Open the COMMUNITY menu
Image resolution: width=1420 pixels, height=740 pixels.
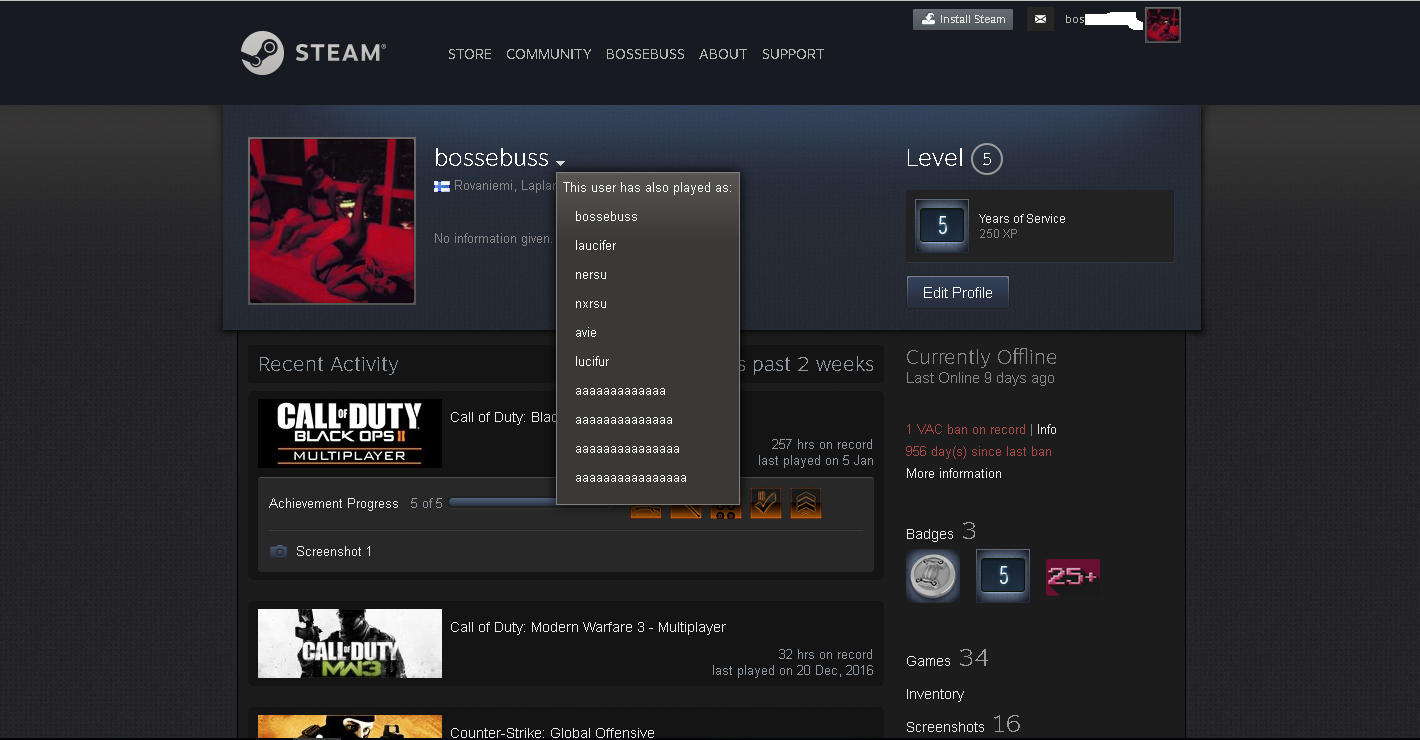[549, 54]
